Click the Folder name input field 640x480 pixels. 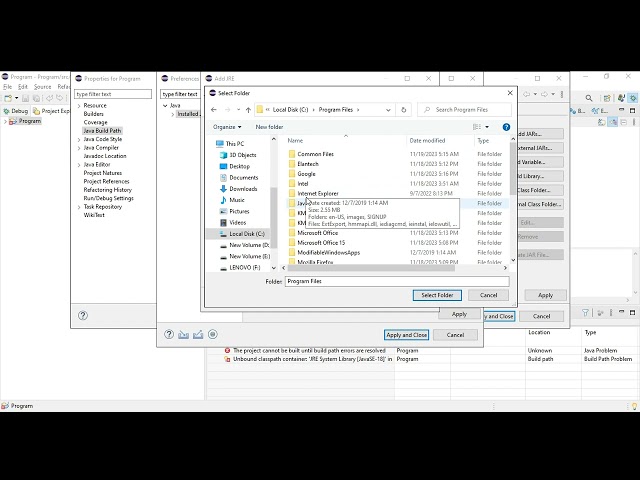click(x=397, y=281)
